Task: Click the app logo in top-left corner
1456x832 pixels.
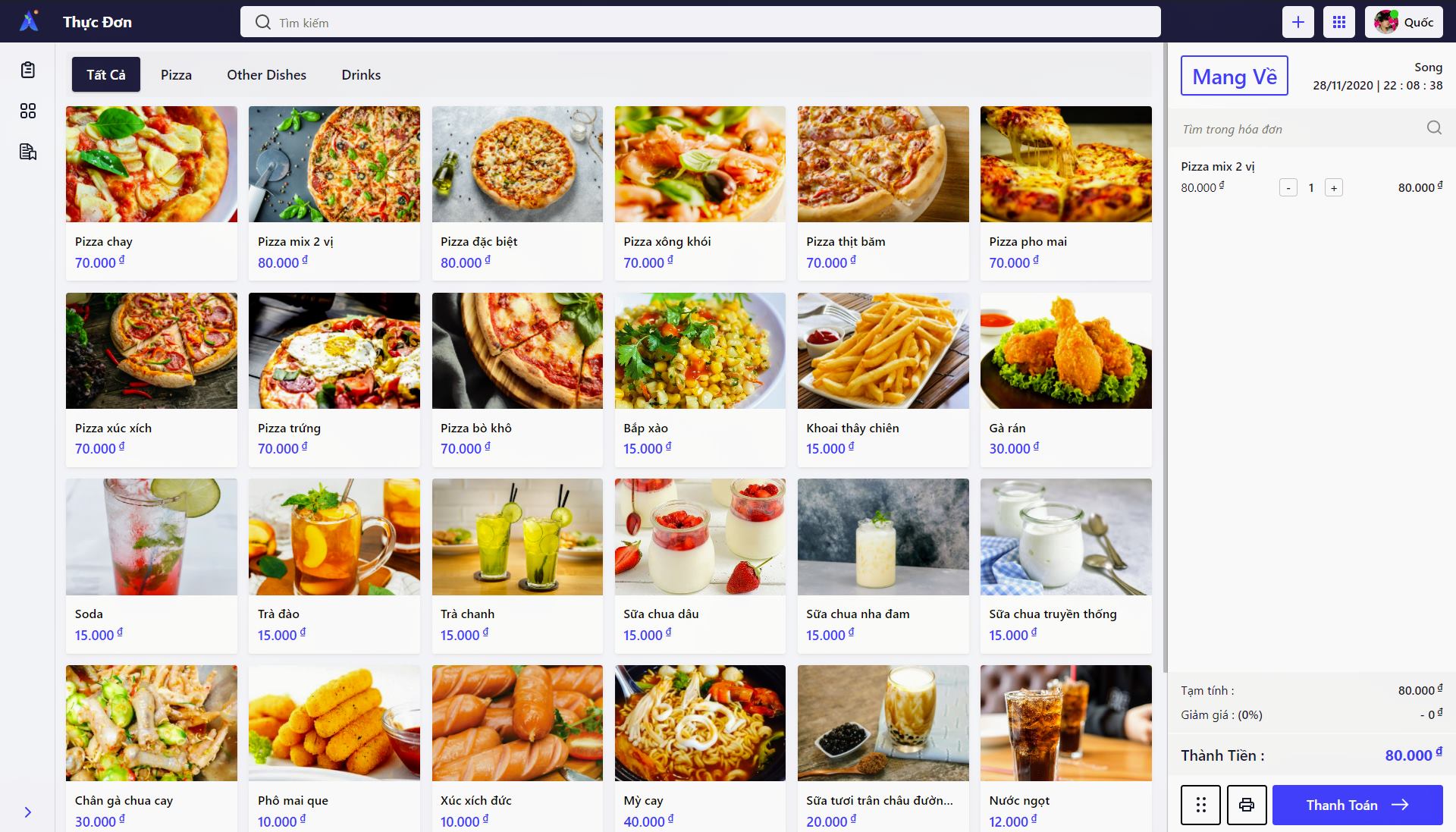Action: point(29,21)
